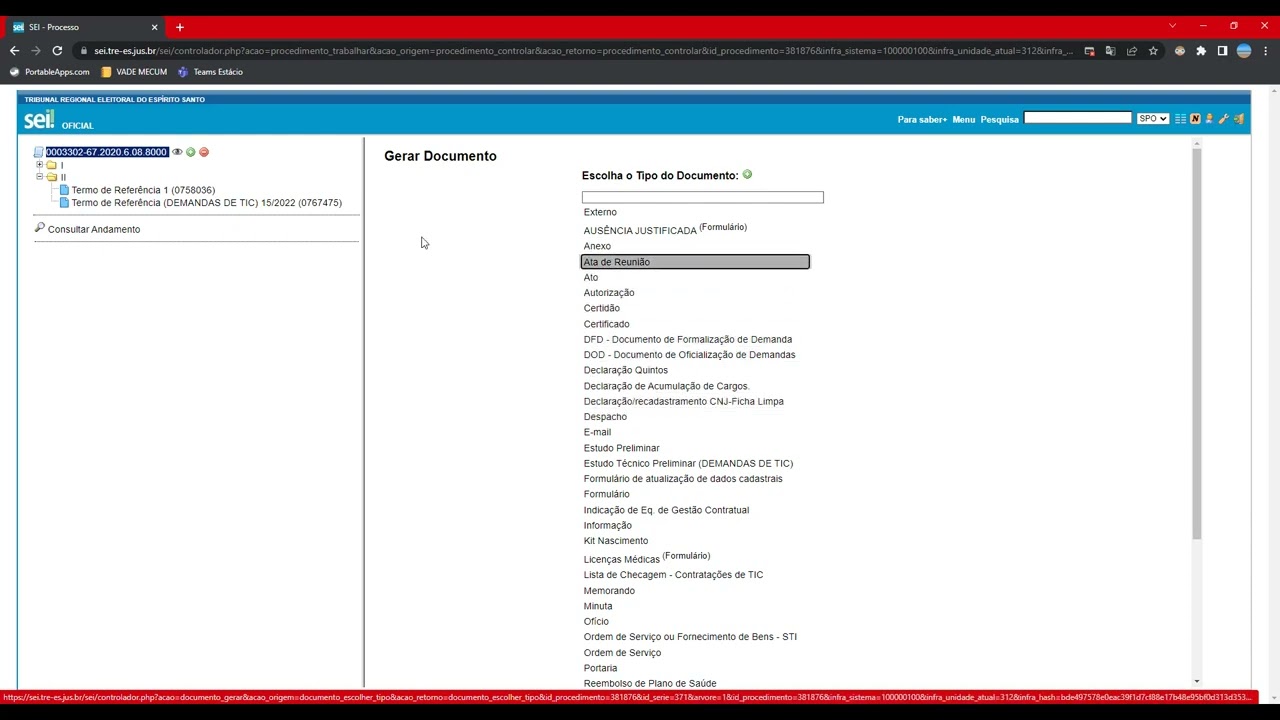Click the SEI logo in the header
Image resolution: width=1280 pixels, height=720 pixels.
pyautogui.click(x=40, y=120)
